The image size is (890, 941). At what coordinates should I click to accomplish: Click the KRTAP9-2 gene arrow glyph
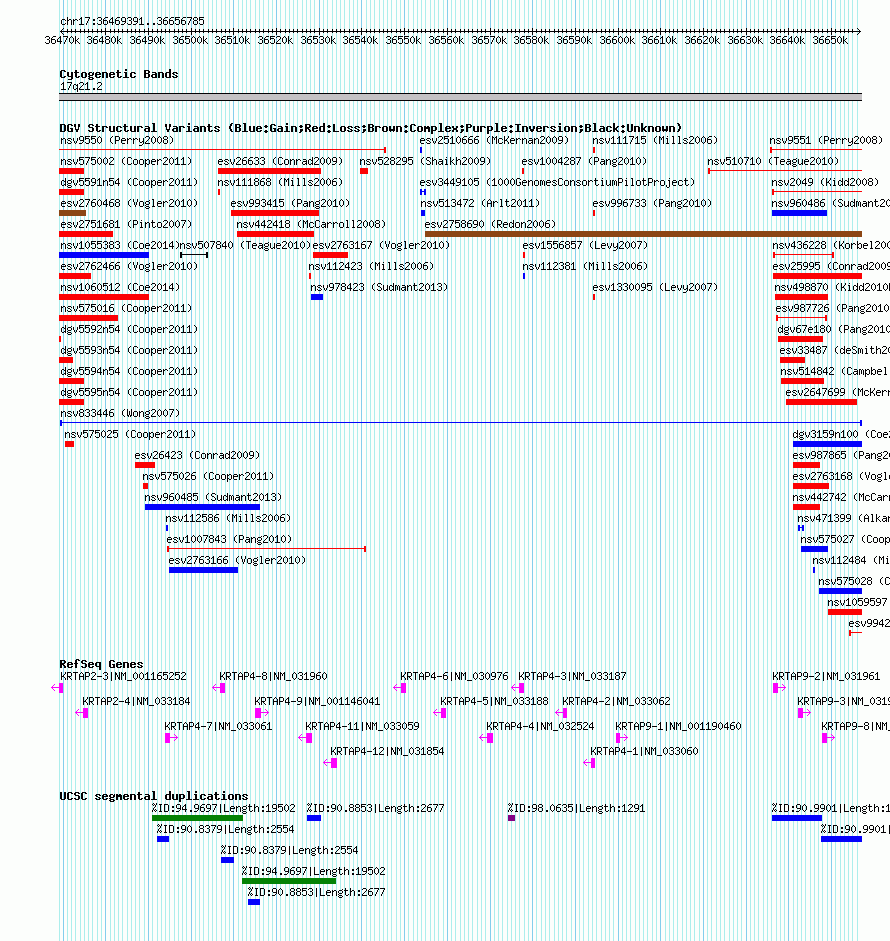[x=780, y=688]
